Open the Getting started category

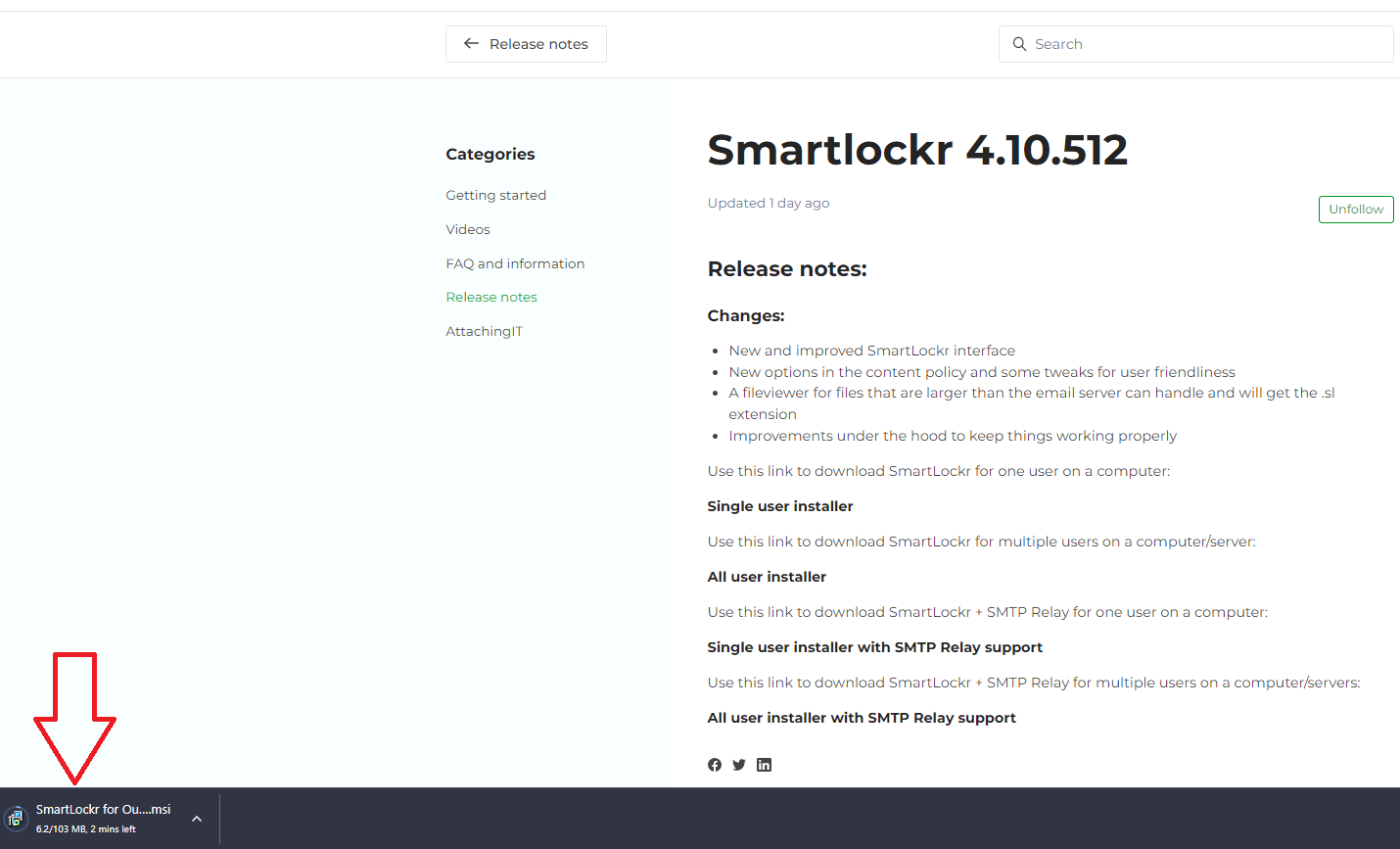tap(496, 195)
